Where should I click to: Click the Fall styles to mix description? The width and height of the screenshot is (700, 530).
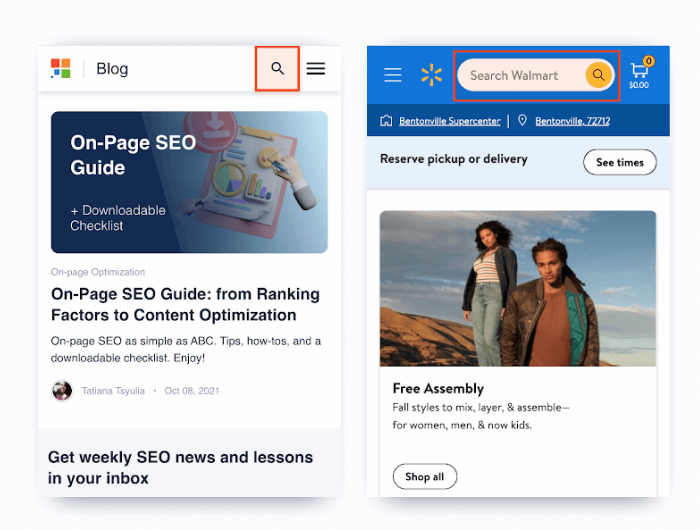[x=481, y=416]
